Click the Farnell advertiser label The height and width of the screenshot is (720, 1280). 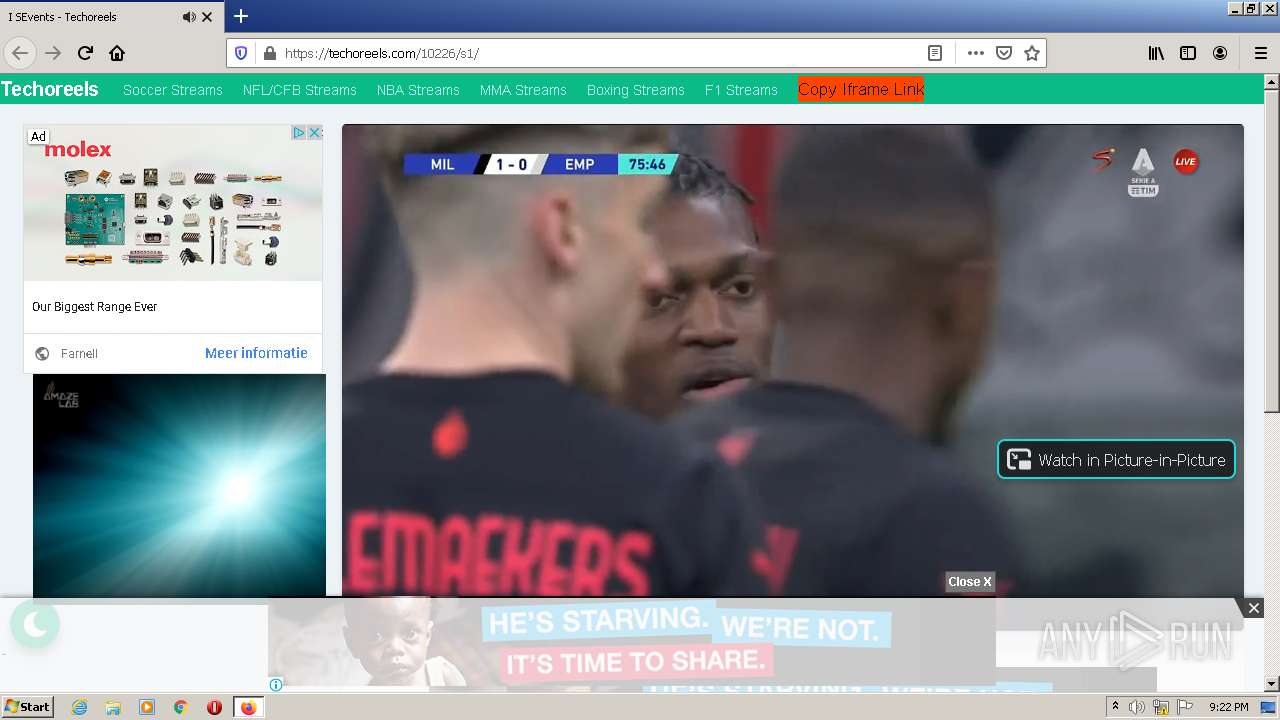coord(79,354)
